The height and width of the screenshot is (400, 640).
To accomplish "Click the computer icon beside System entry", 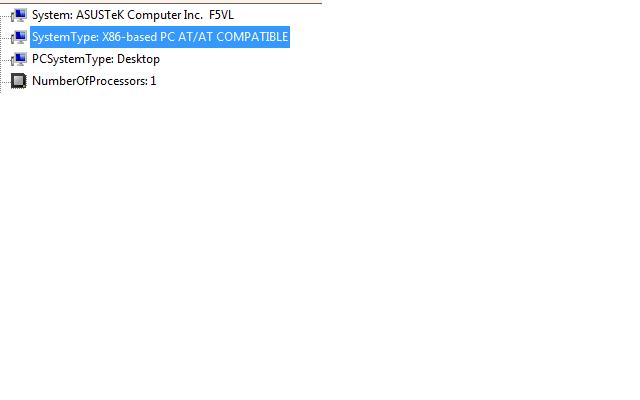I will point(19,15).
